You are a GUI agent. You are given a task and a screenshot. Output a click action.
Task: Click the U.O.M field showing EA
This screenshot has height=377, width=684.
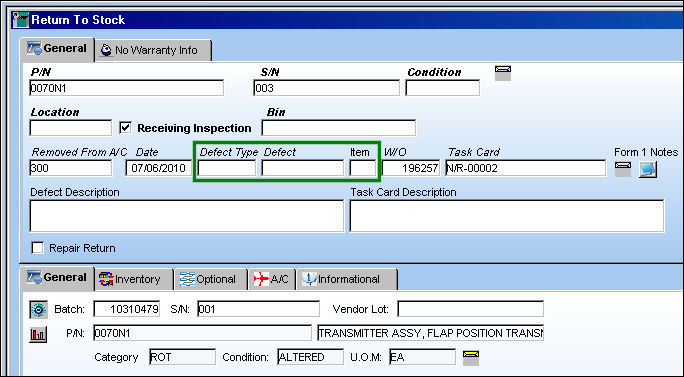click(x=423, y=357)
